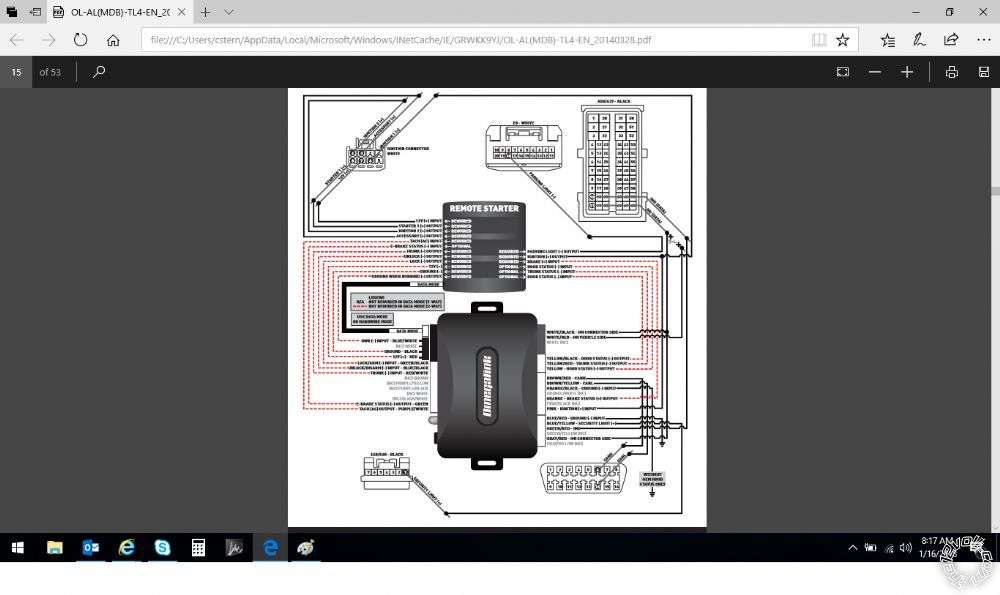
Task: Click the PDF page number box
Action: [16, 72]
